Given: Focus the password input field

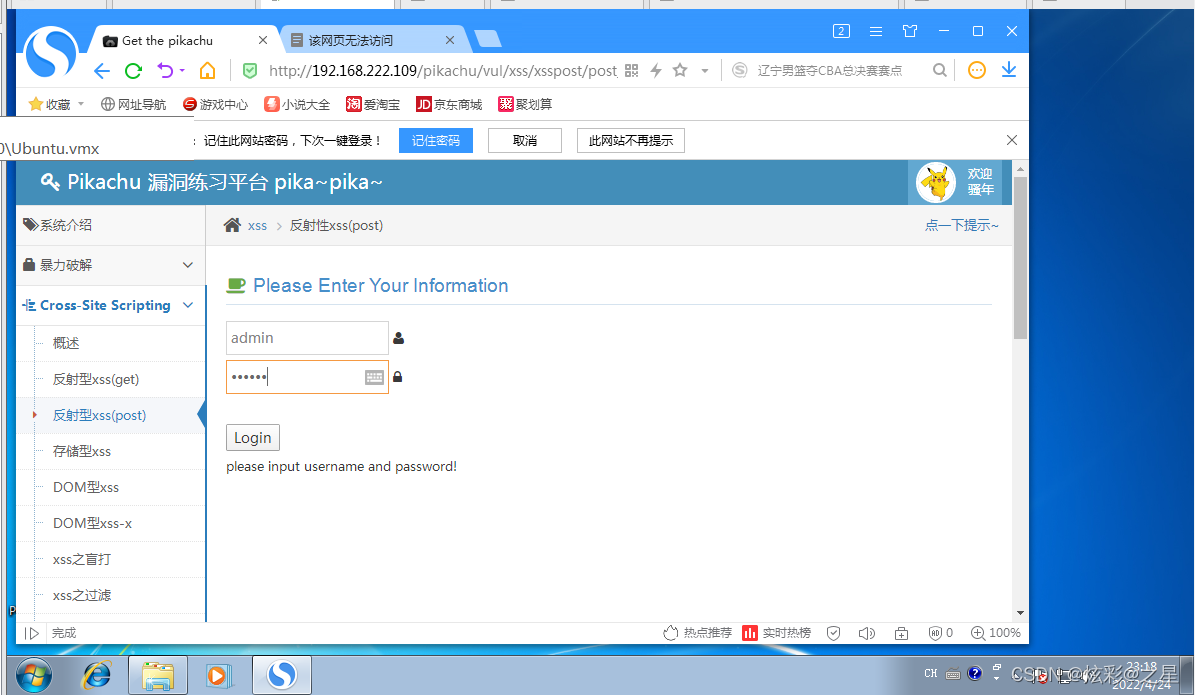Looking at the screenshot, I should pyautogui.click(x=307, y=377).
